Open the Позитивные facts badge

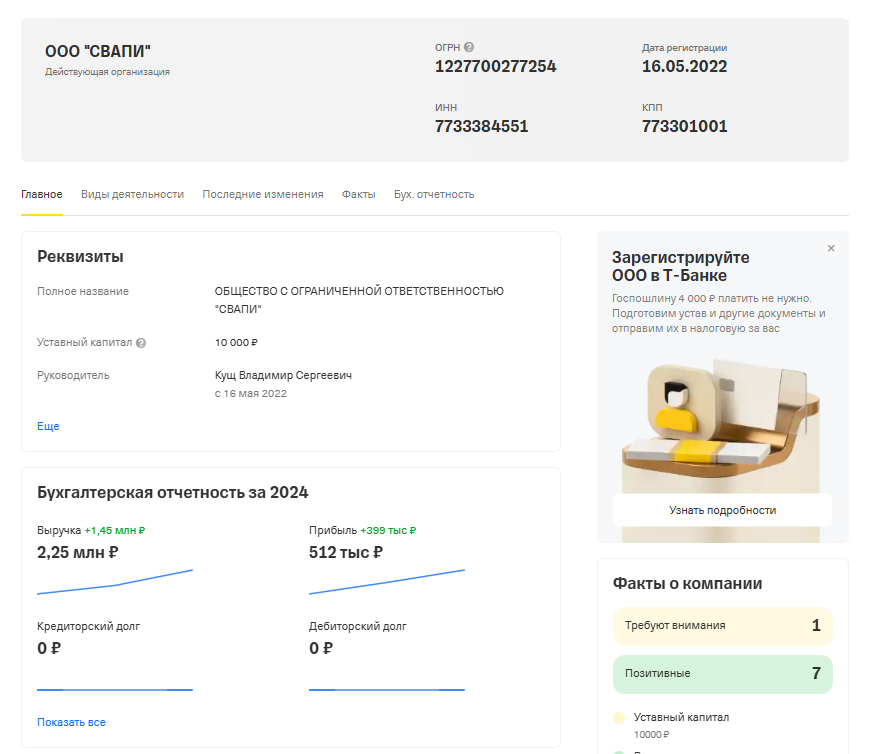point(722,674)
